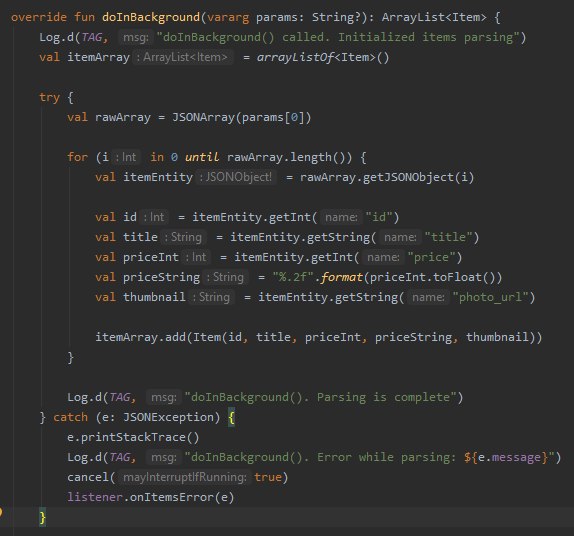Click the ': ArrayList<Item>' type hint
The image size is (574, 536).
click(182, 57)
